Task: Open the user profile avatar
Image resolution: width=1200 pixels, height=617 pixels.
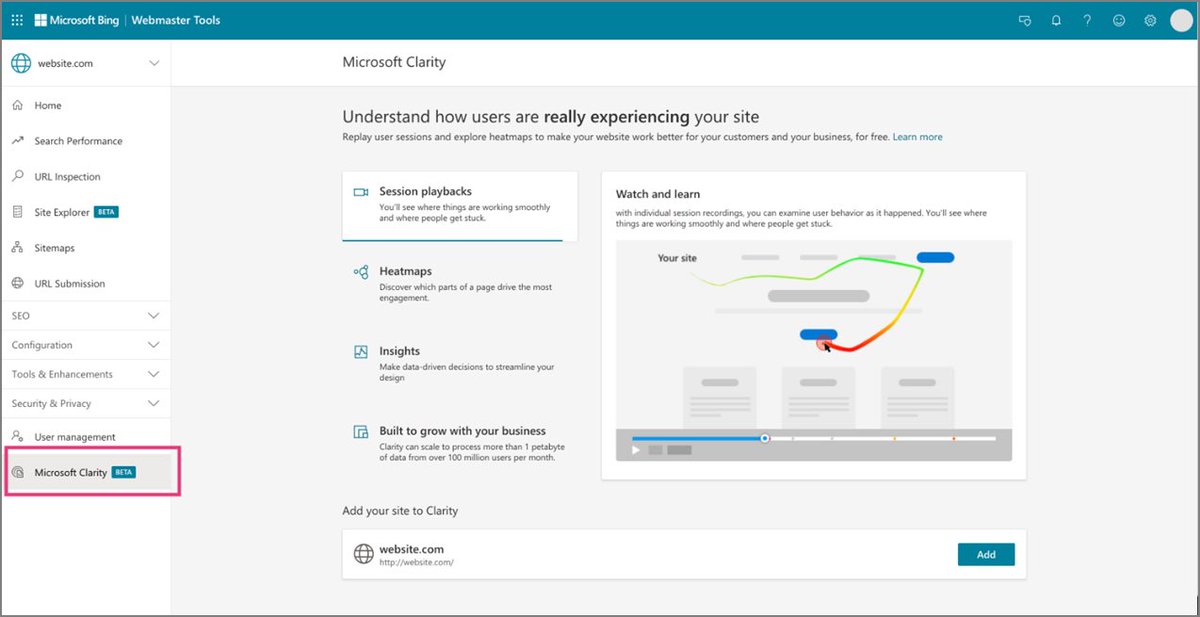Action: pyautogui.click(x=1181, y=20)
